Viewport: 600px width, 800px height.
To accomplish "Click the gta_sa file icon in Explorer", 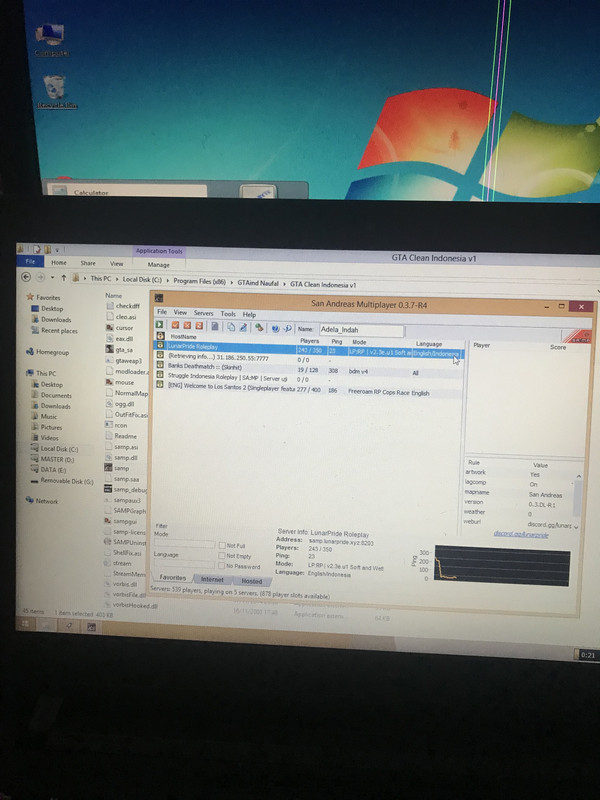I will coord(109,349).
